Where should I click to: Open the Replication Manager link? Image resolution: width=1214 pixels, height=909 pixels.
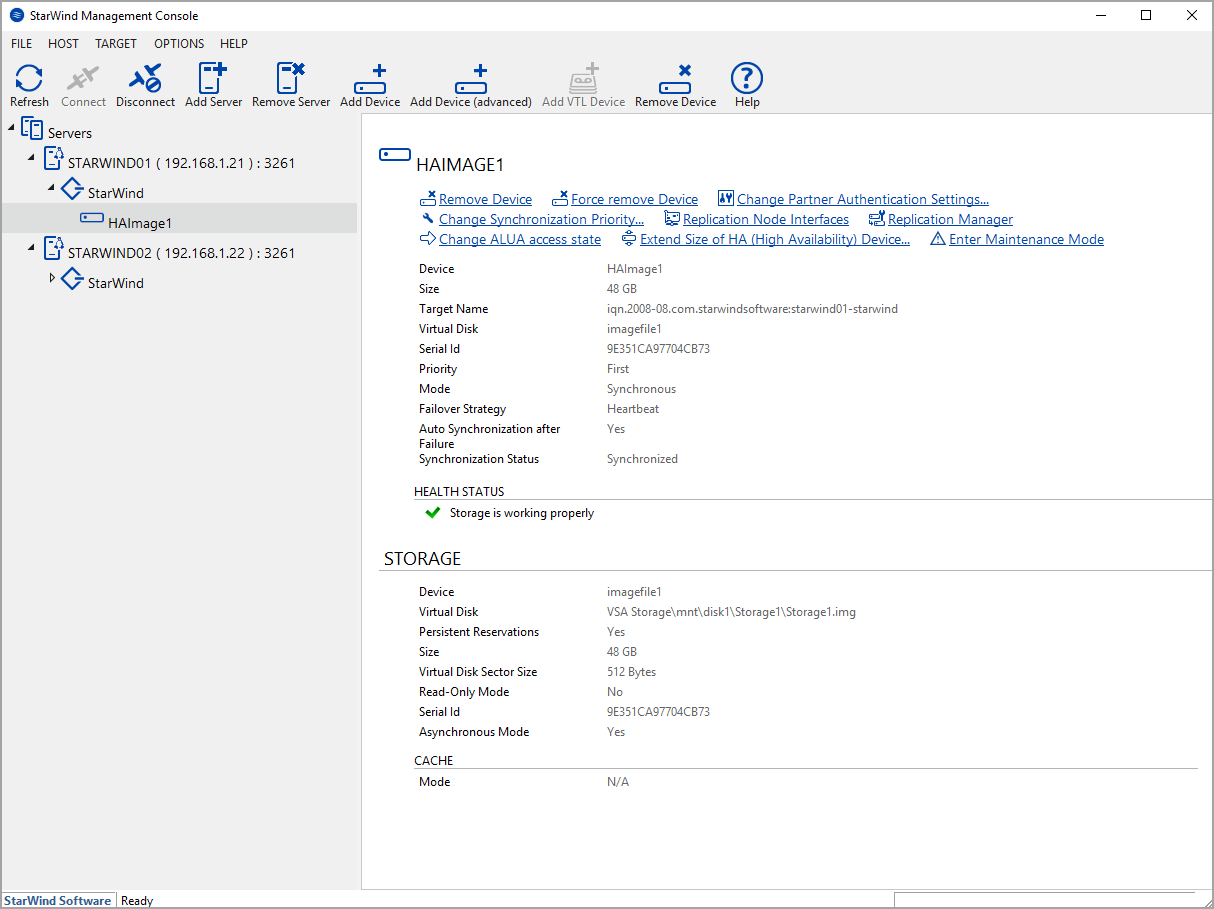pyautogui.click(x=950, y=219)
